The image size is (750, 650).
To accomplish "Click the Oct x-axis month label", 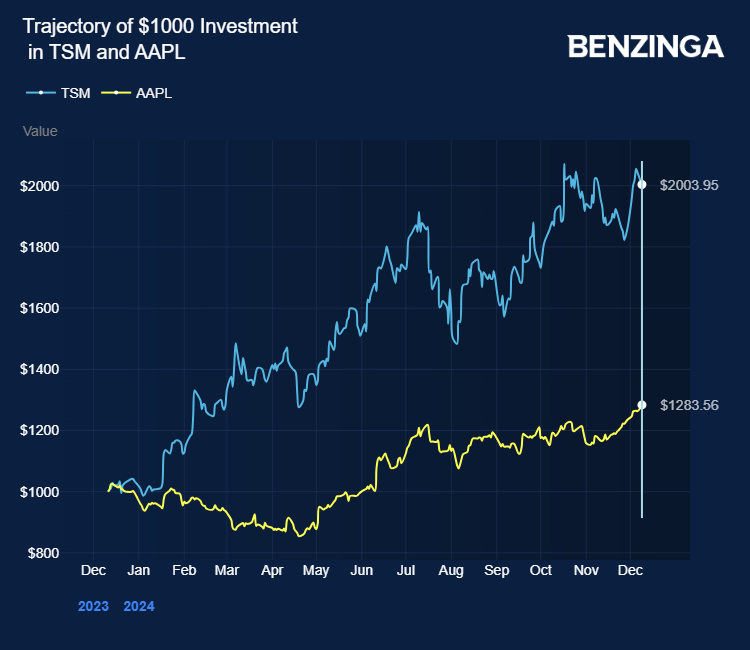I will coord(540,571).
